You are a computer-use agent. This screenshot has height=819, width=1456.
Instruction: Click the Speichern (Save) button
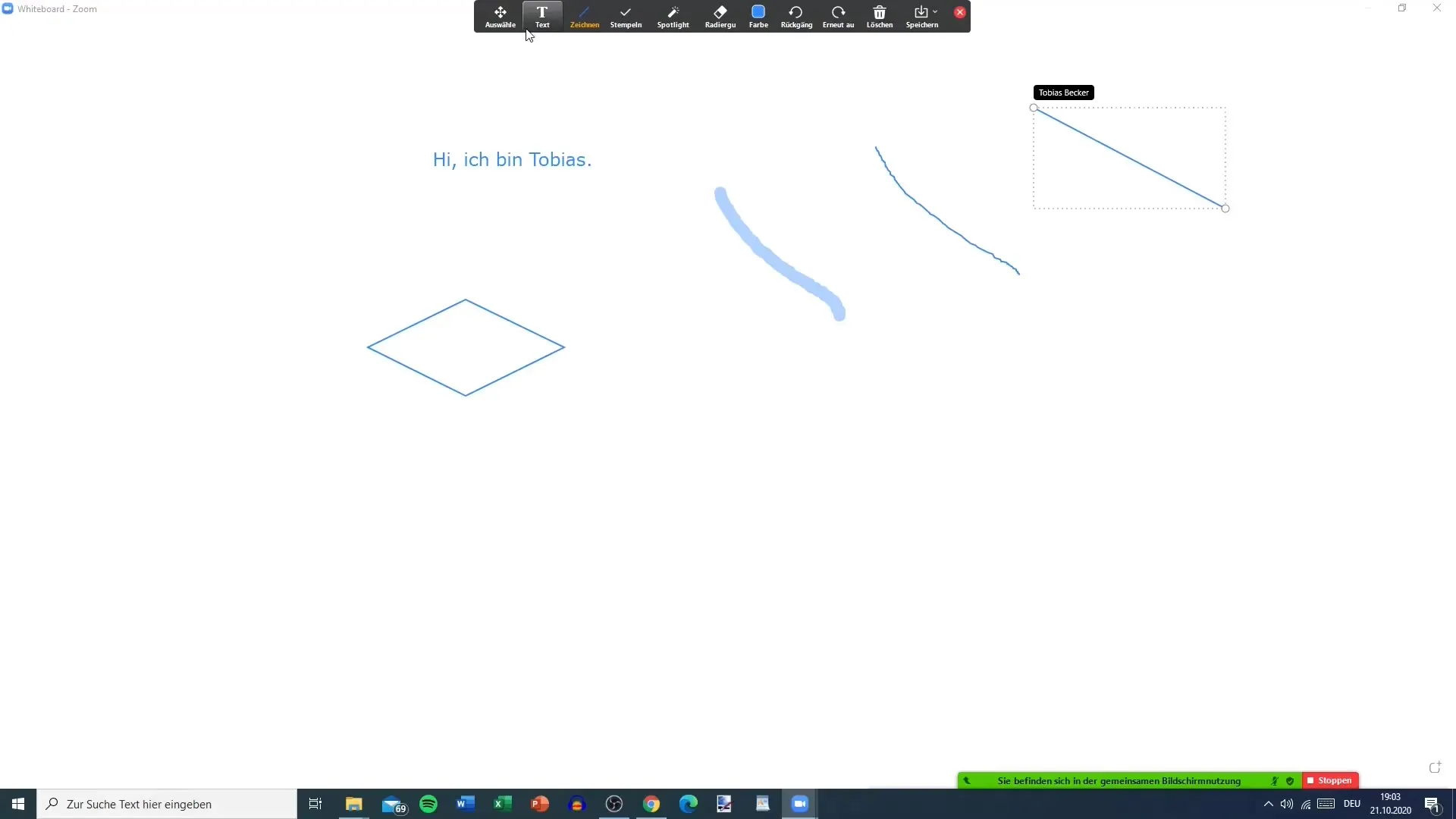(x=920, y=15)
